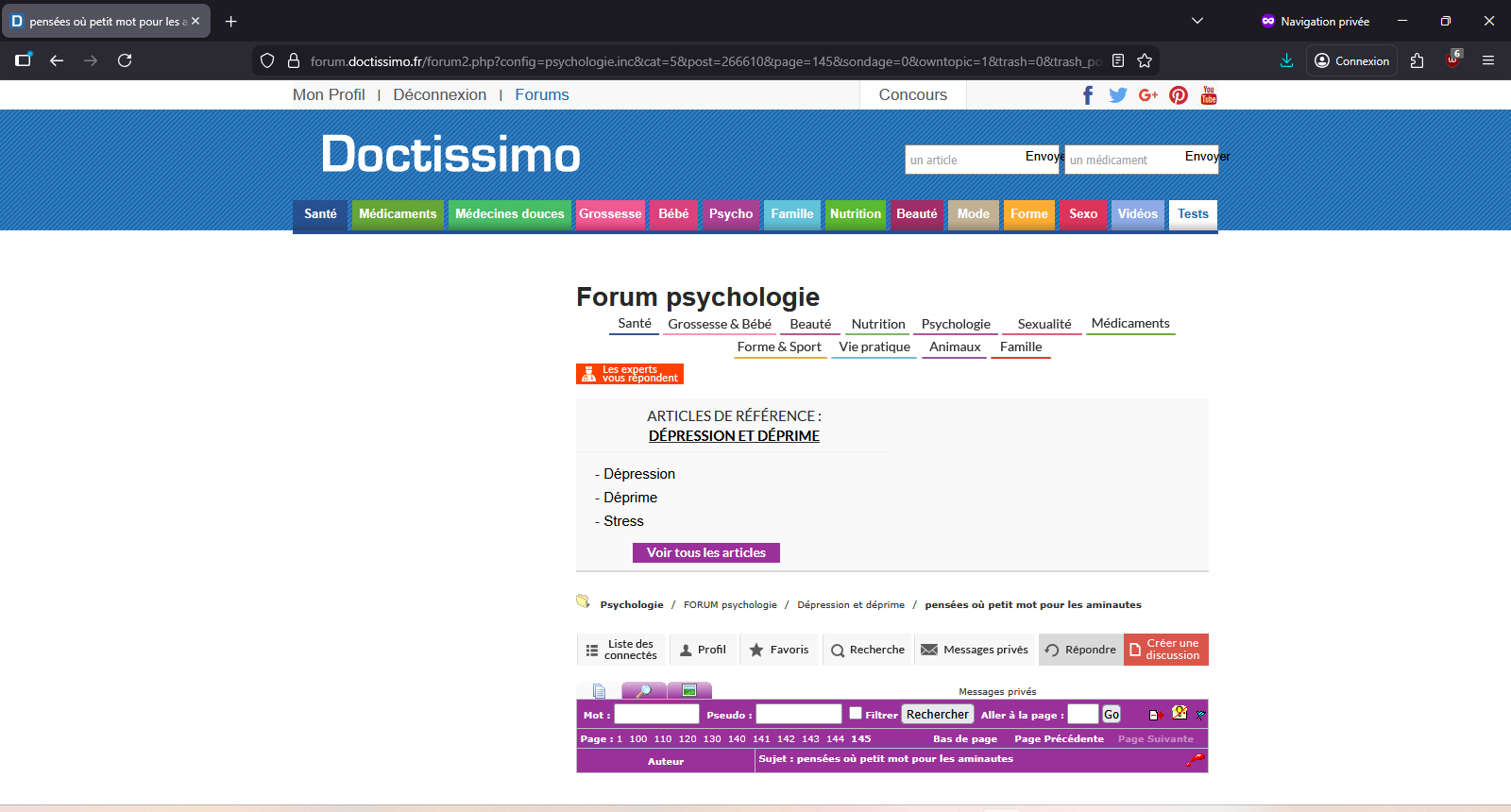This screenshot has width=1511, height=812.
Task: Close the "pensées où petit mot" tab
Action: tap(195, 21)
